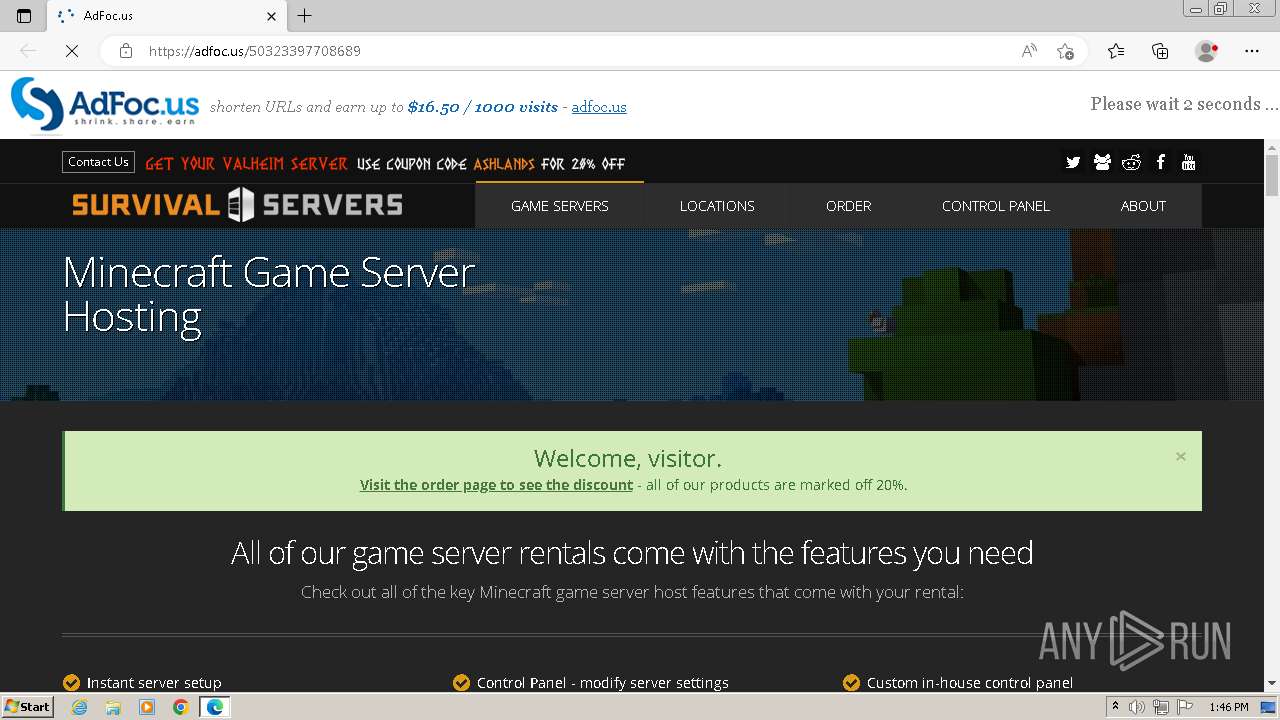
Task: Close the AdFoc.us tab
Action: [x=271, y=16]
